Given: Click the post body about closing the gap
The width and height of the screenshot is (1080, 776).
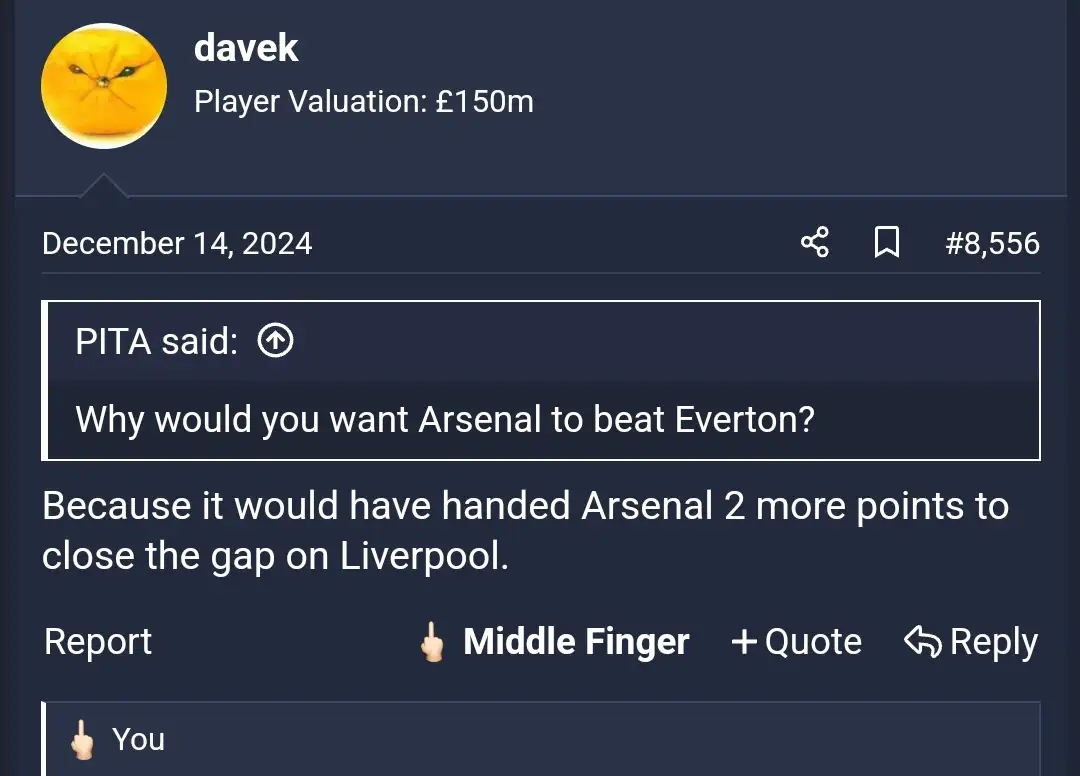Looking at the screenshot, I should pyautogui.click(x=525, y=531).
